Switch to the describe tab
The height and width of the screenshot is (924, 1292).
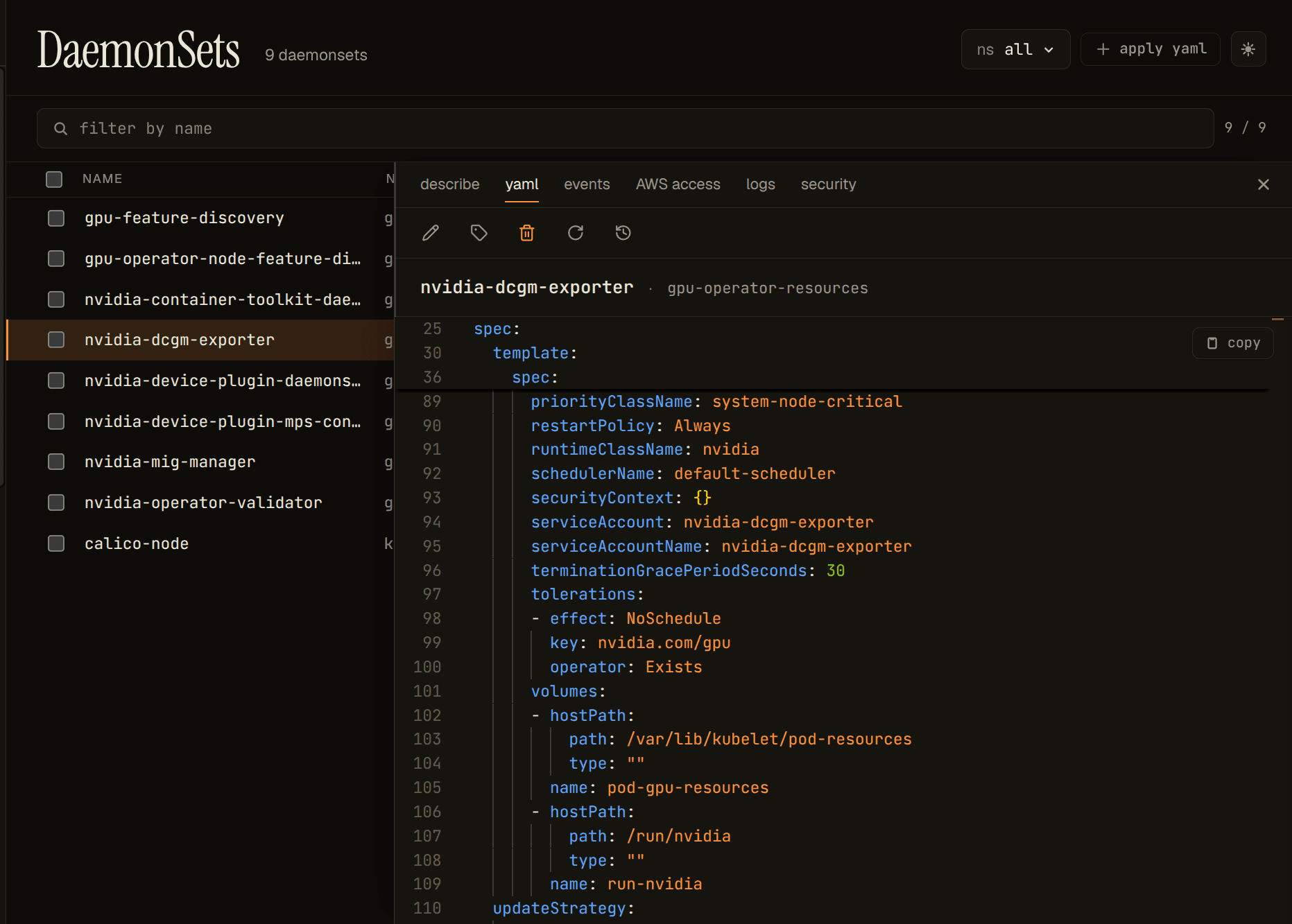[x=450, y=184]
